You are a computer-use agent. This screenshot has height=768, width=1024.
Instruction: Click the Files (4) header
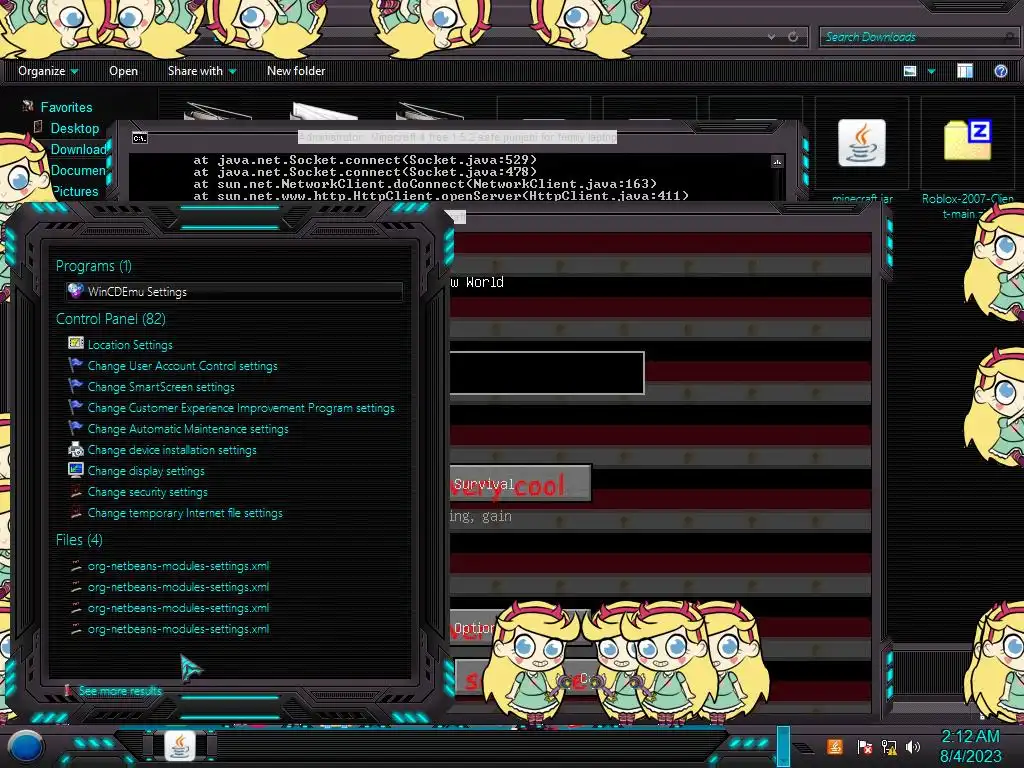tap(79, 540)
